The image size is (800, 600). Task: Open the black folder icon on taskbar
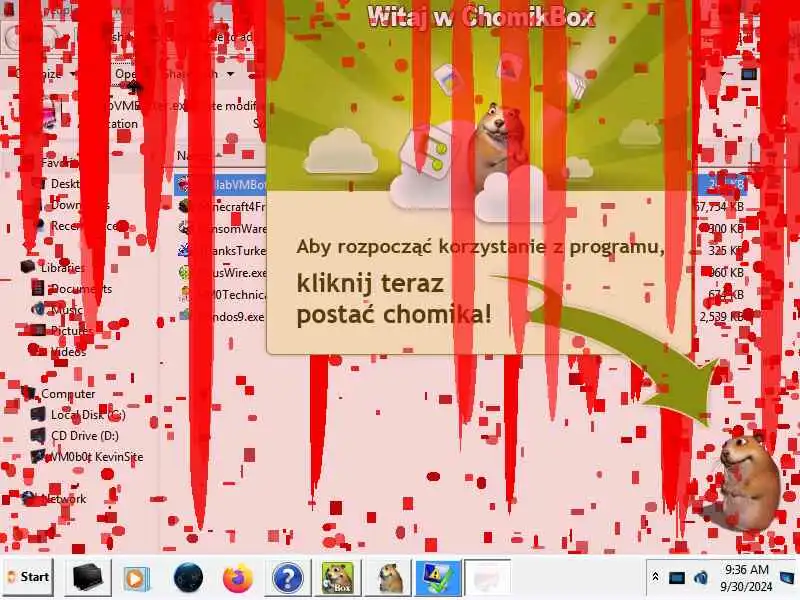tap(88, 578)
